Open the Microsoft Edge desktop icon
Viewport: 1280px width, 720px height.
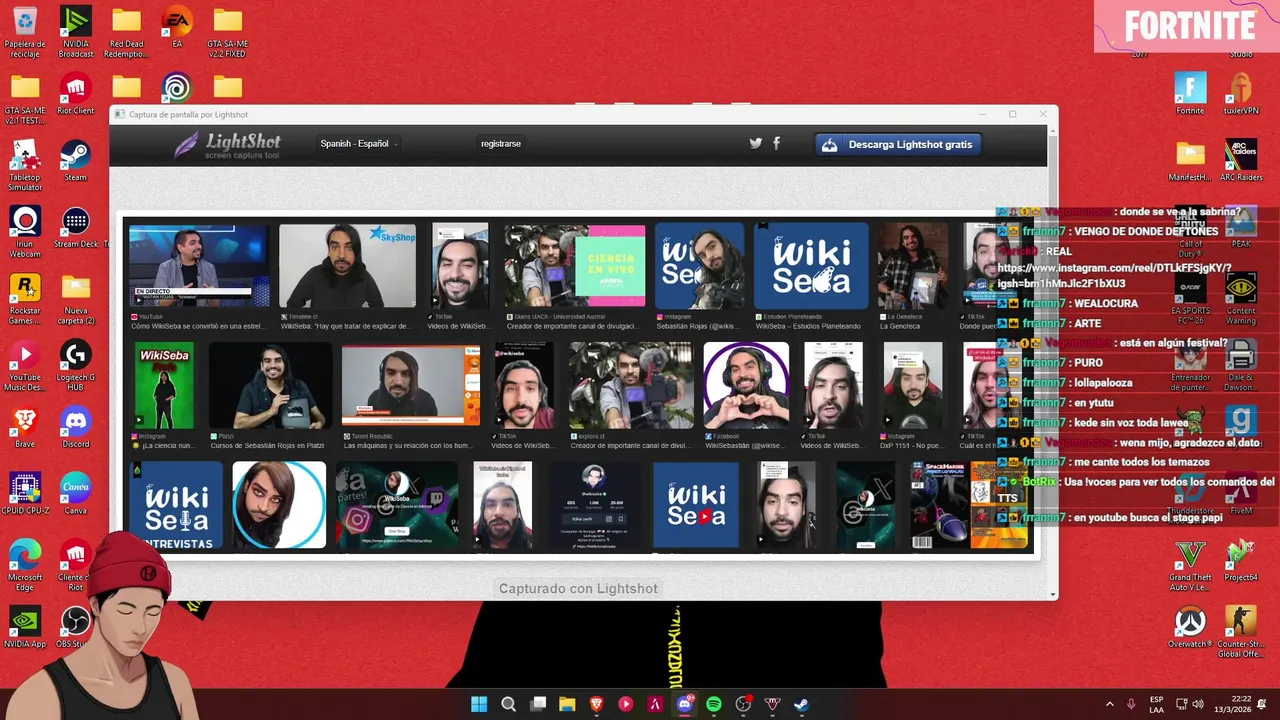click(x=25, y=566)
